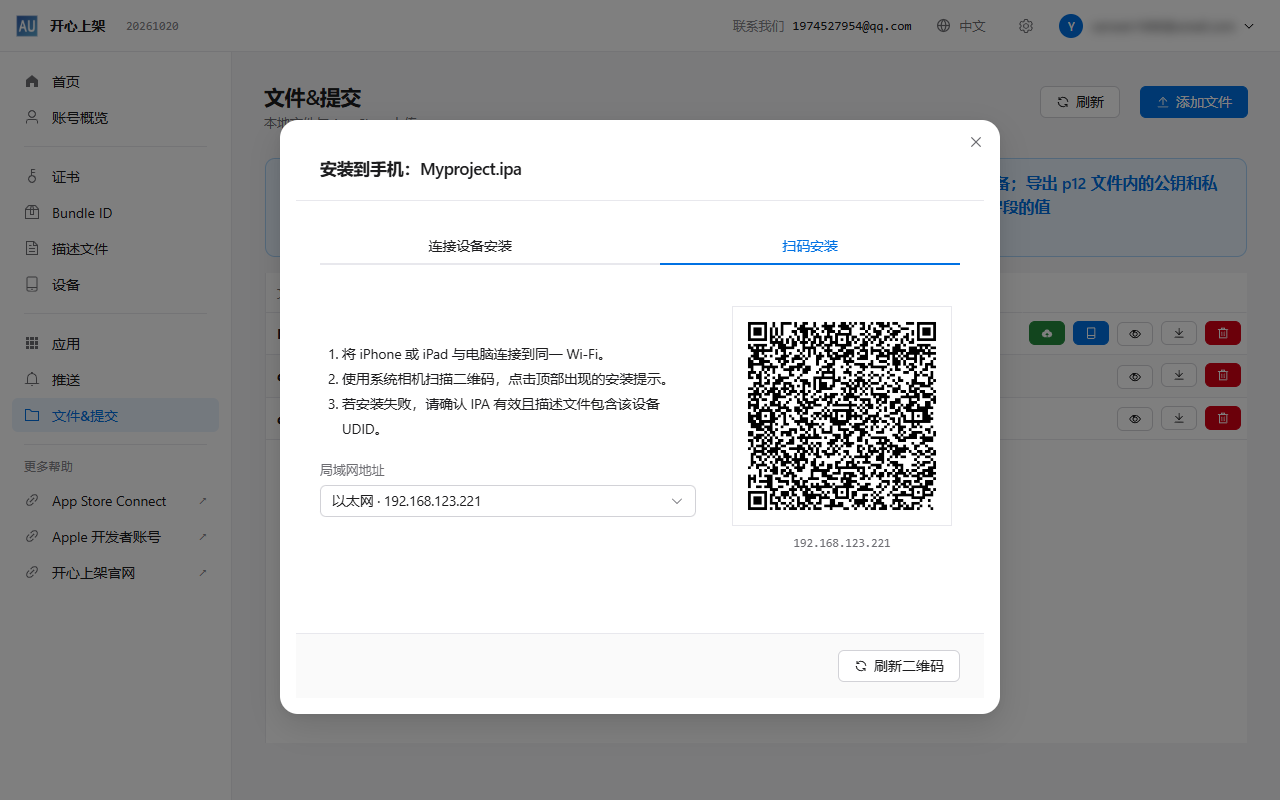
Task: Click the red trash icon in the middle file row
Action: pyautogui.click(x=1223, y=376)
